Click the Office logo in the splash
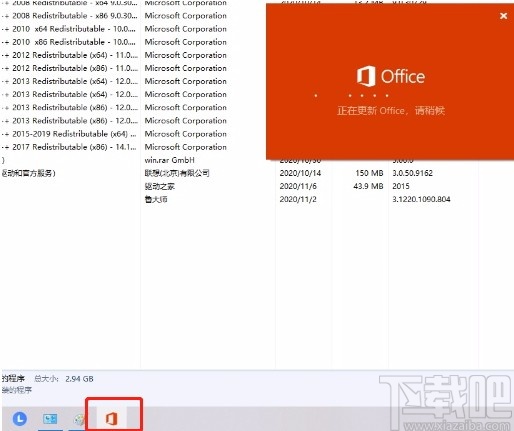 click(391, 76)
